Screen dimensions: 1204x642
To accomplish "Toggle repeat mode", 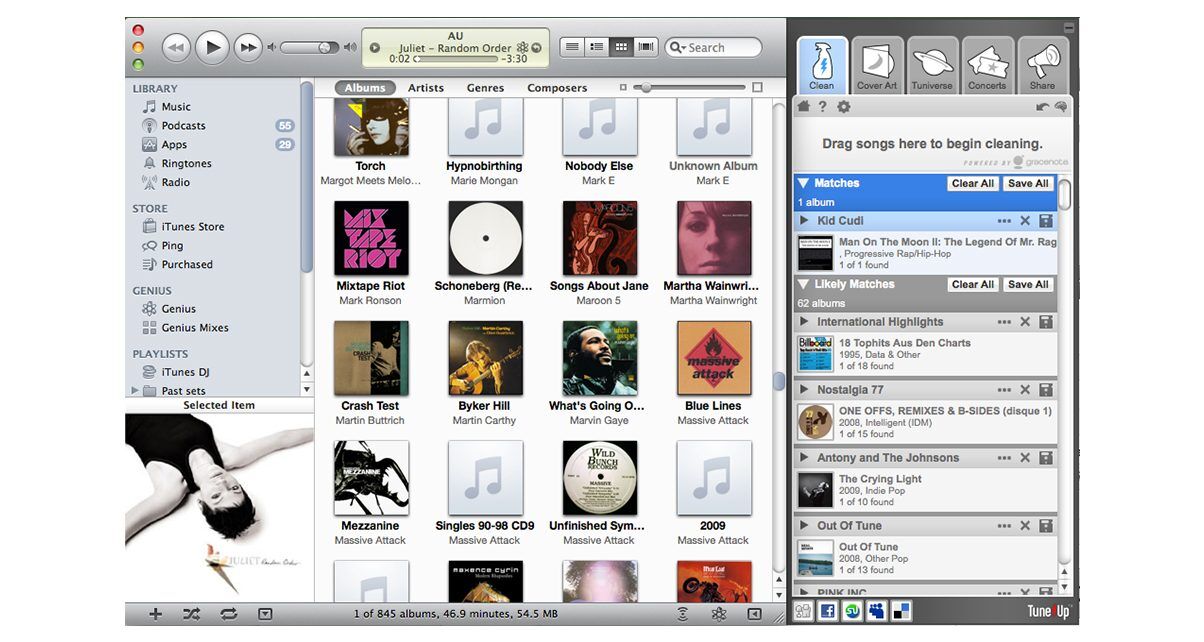I will coord(228,614).
